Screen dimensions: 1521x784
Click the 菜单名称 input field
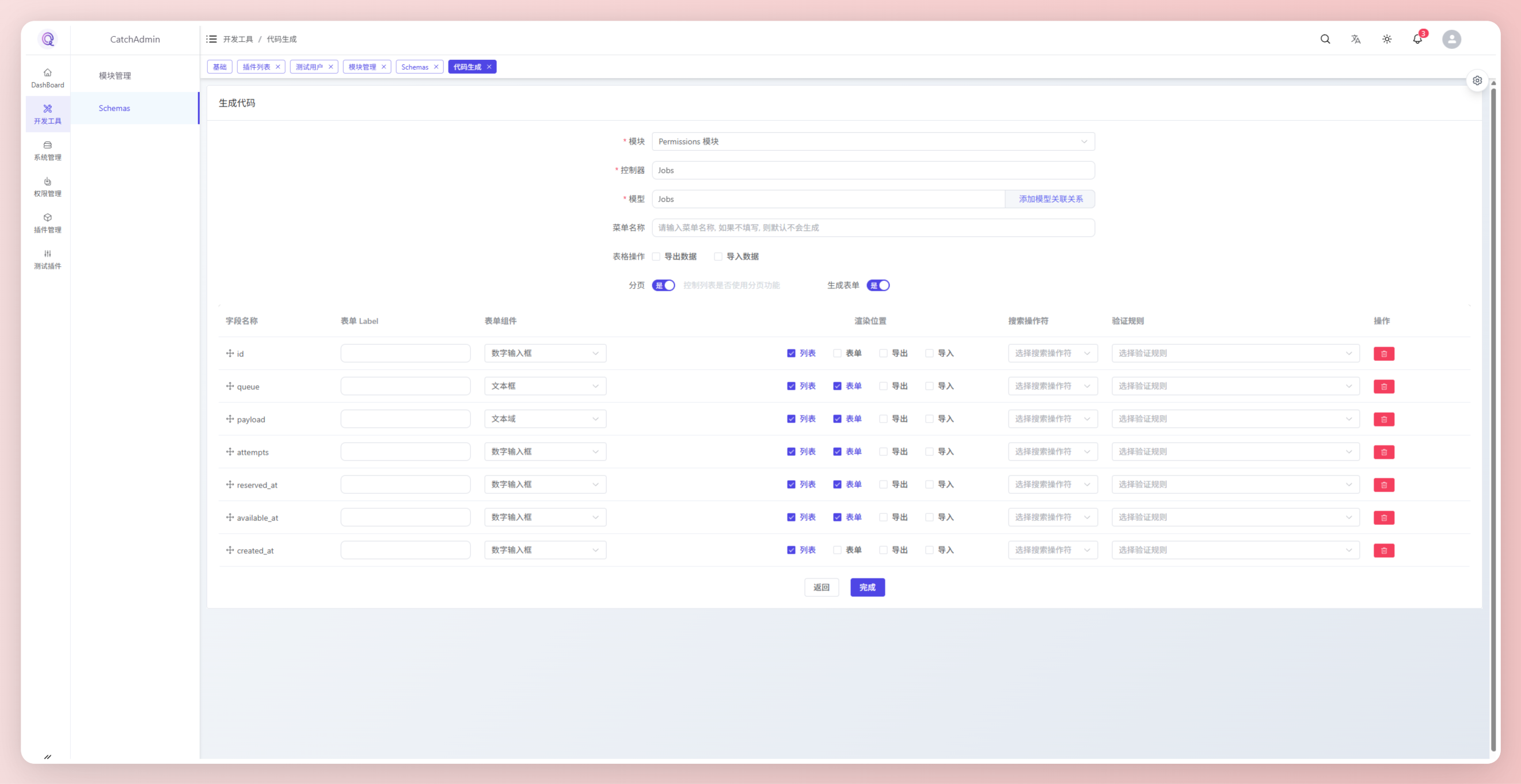(x=873, y=228)
